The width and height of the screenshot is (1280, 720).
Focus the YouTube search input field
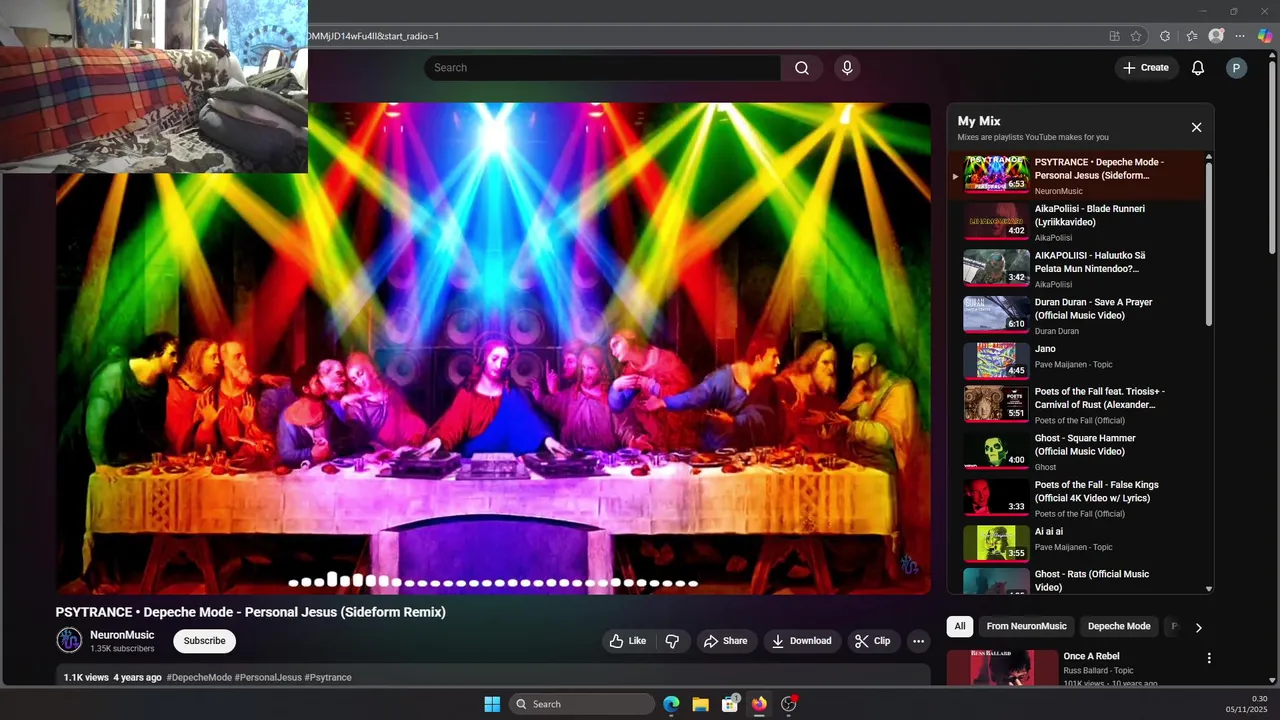(602, 68)
